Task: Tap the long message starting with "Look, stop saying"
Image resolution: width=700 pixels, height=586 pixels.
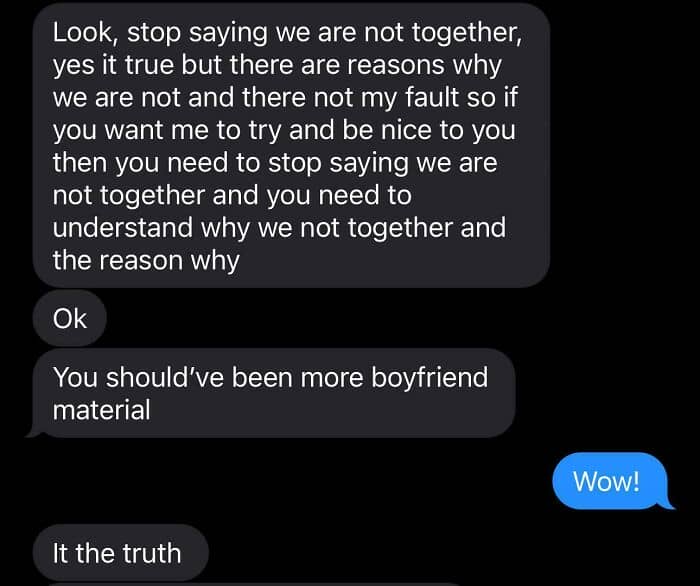Action: (291, 146)
